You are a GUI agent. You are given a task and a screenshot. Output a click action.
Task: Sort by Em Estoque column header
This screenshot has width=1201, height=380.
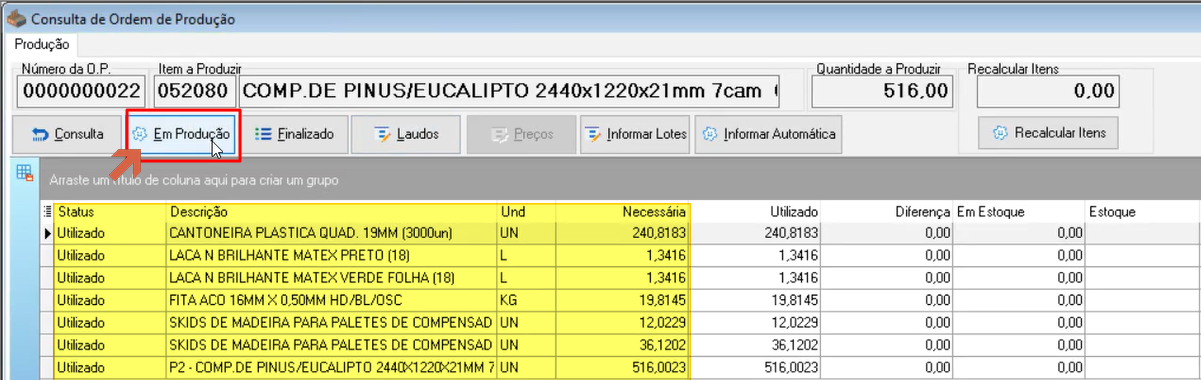(1020, 212)
